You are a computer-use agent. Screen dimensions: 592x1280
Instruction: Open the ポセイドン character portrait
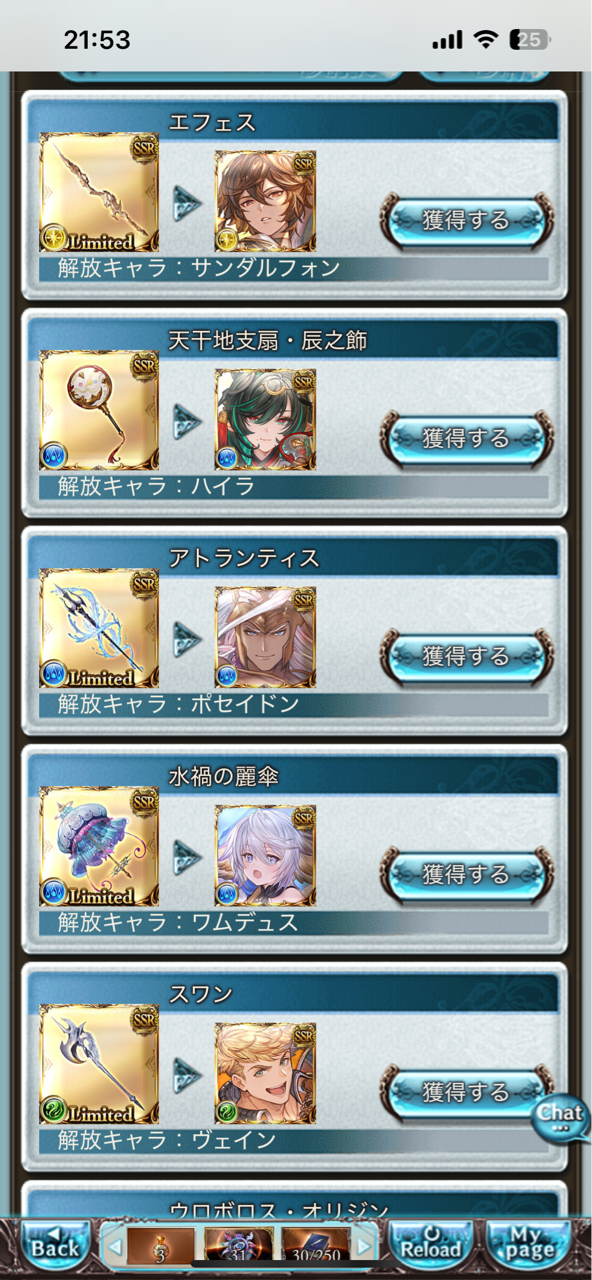click(x=265, y=637)
